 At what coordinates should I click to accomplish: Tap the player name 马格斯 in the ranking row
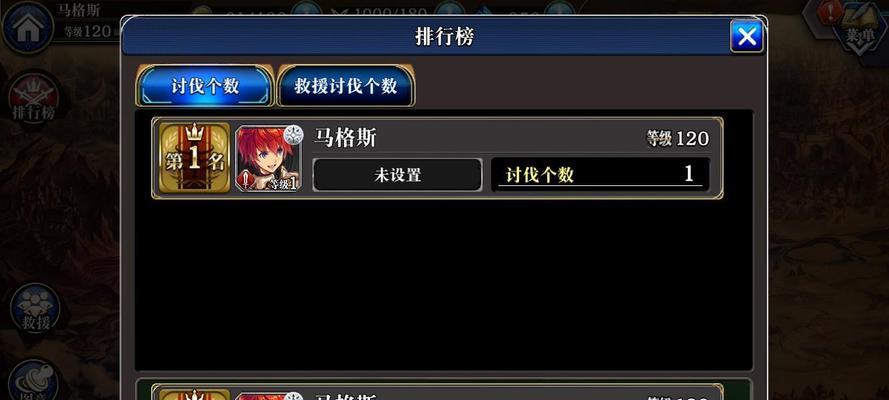(345, 138)
